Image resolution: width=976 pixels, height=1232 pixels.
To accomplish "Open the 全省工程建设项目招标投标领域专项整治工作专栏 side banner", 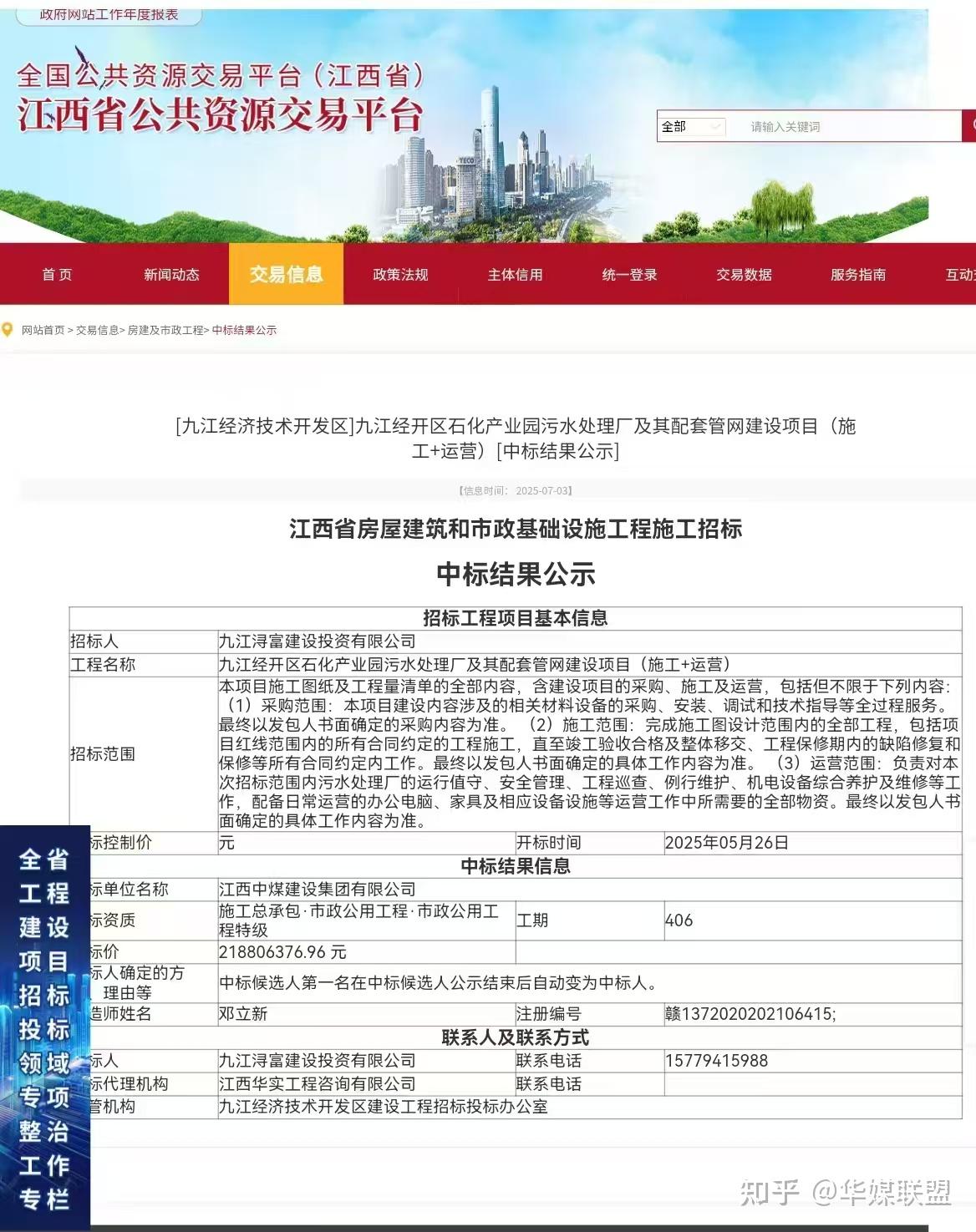I will pyautogui.click(x=44, y=1028).
